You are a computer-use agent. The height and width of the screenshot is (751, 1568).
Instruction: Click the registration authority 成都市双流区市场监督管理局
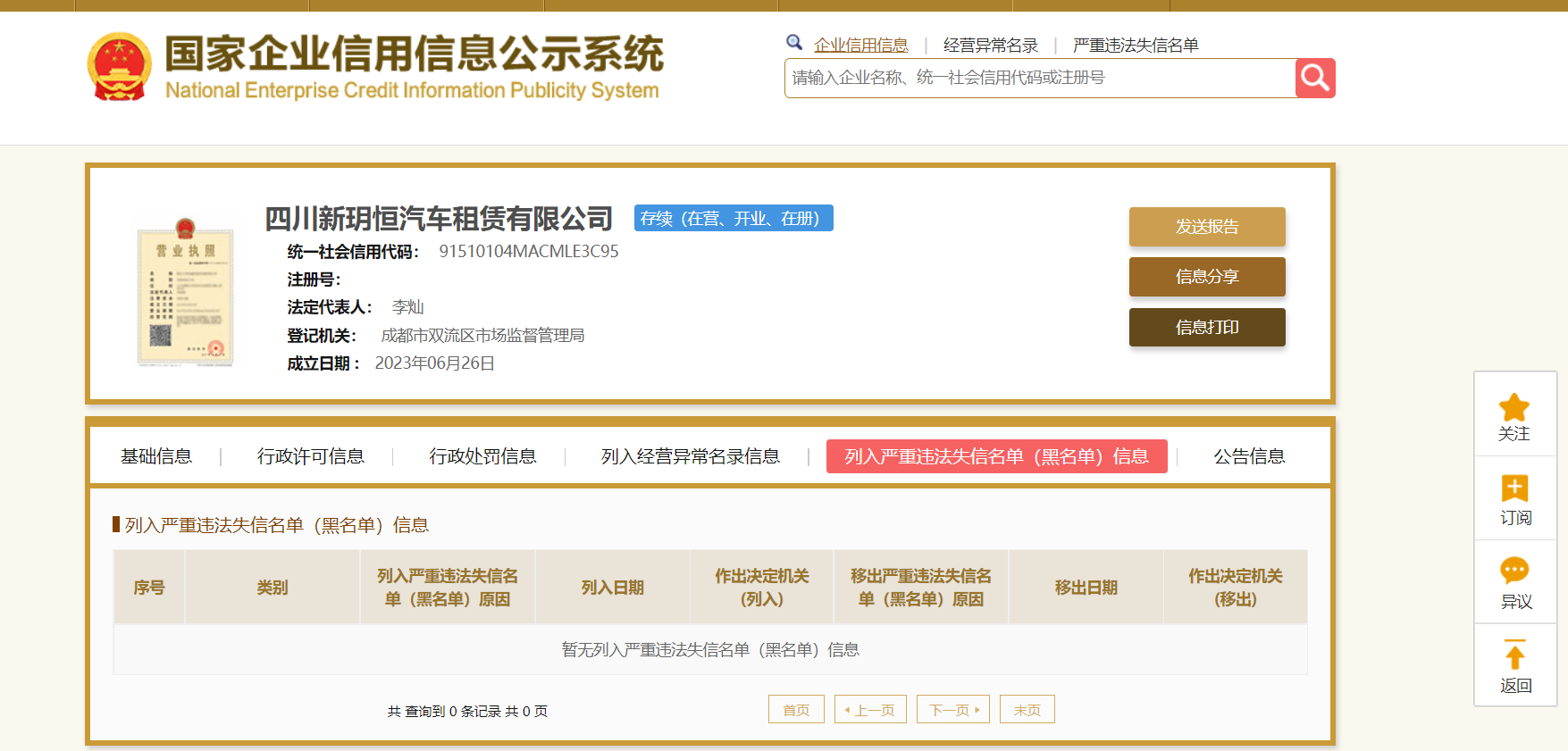(482, 336)
